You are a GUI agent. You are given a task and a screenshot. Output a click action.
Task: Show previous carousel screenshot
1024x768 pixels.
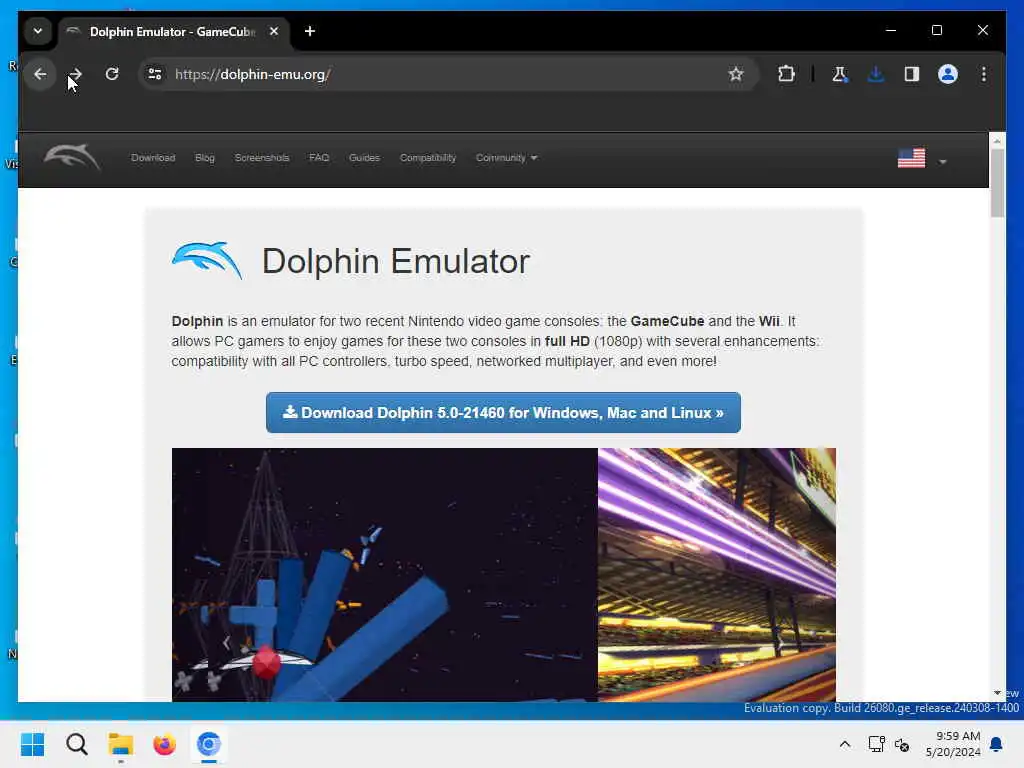(x=227, y=643)
